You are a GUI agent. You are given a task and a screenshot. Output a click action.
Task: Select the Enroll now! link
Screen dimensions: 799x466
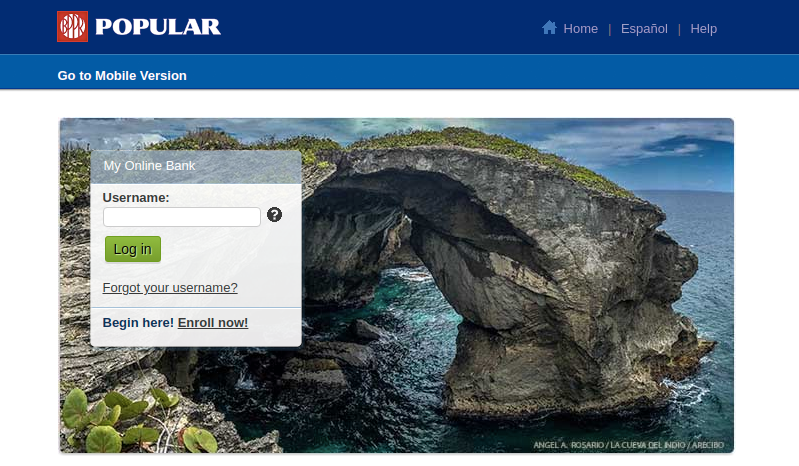pyautogui.click(x=213, y=322)
